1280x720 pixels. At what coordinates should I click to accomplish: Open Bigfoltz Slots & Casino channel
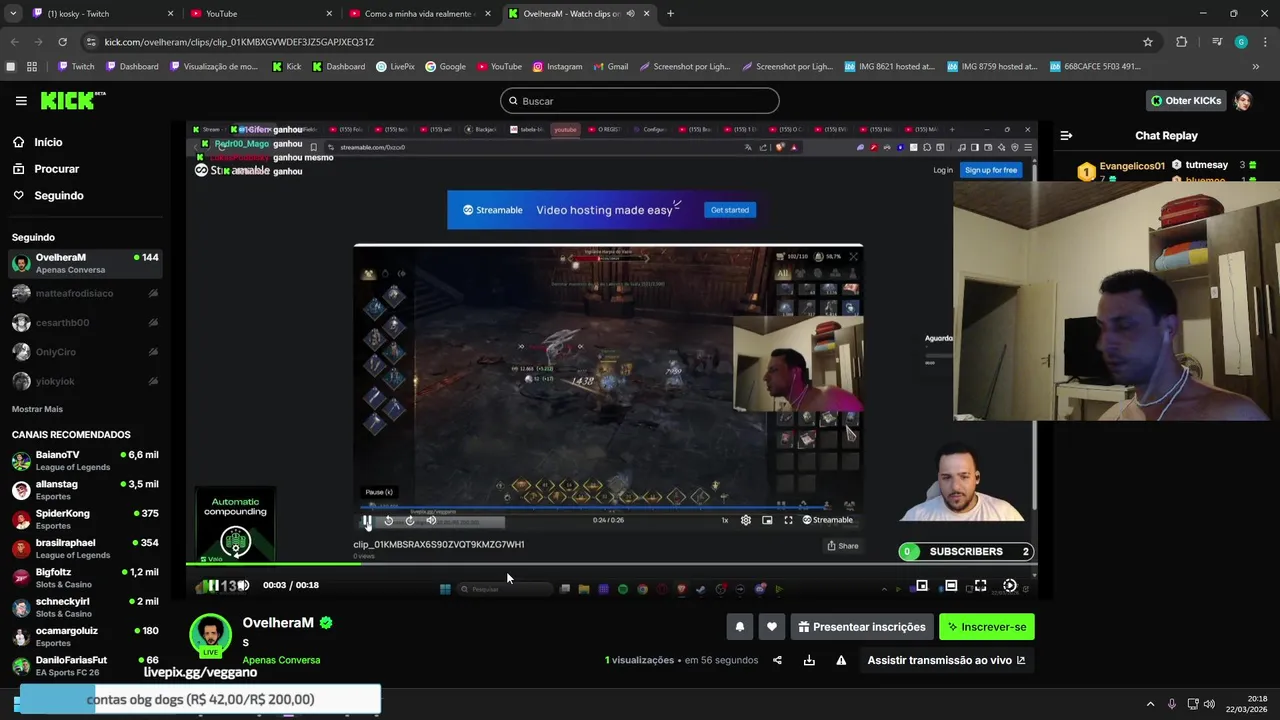pyautogui.click(x=85, y=578)
